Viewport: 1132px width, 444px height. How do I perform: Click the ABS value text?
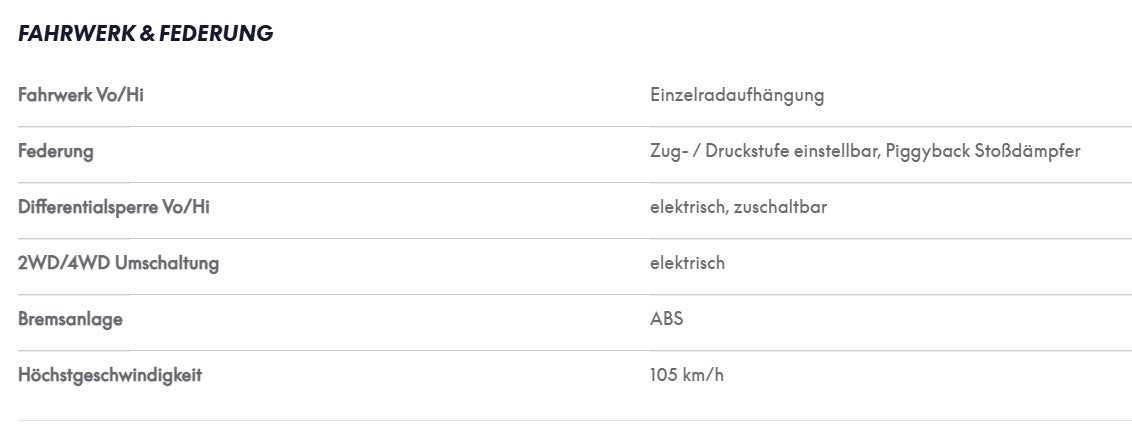point(666,318)
